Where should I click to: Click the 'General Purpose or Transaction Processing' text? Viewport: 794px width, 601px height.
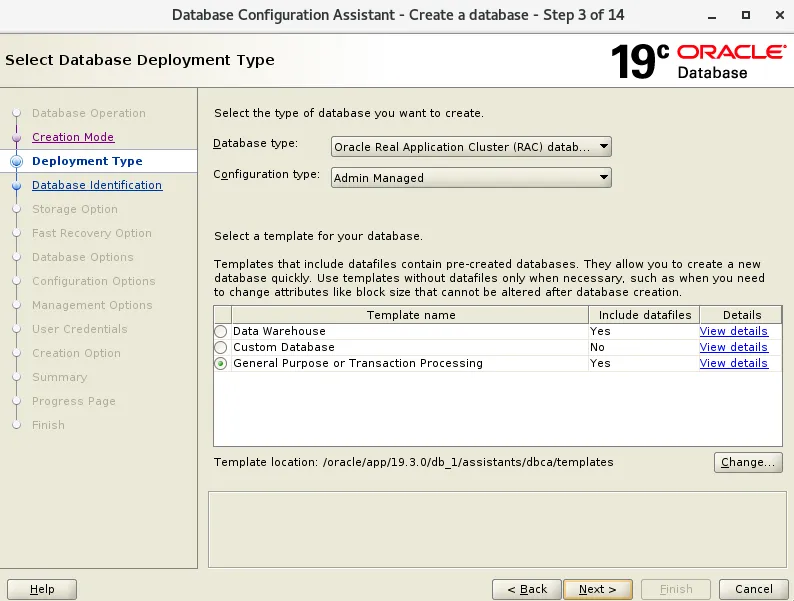pyautogui.click(x=358, y=364)
